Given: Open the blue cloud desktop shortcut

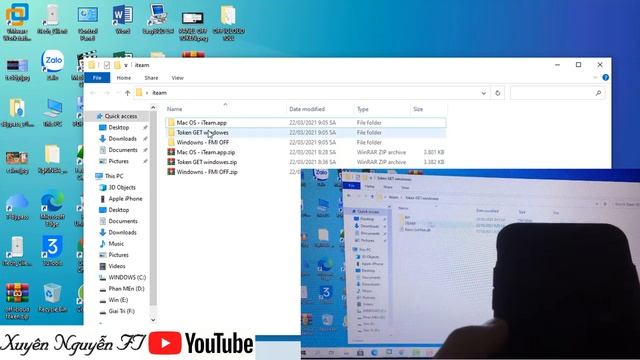Looking at the screenshot, I should [x=17, y=207].
